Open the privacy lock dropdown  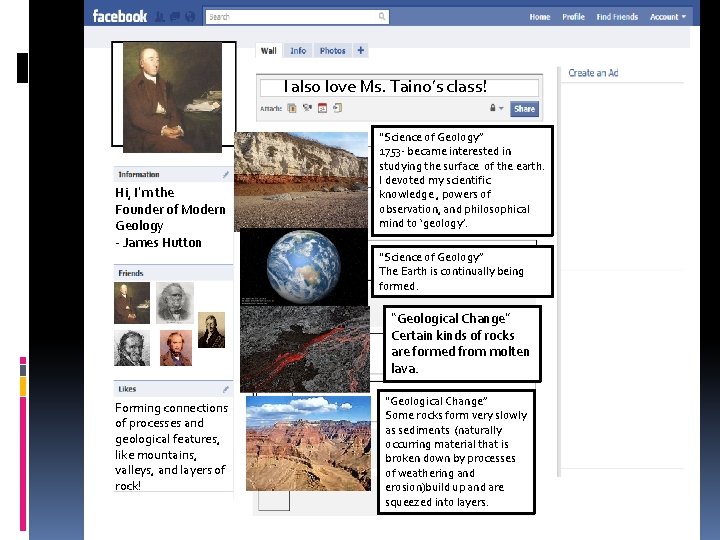click(x=496, y=108)
